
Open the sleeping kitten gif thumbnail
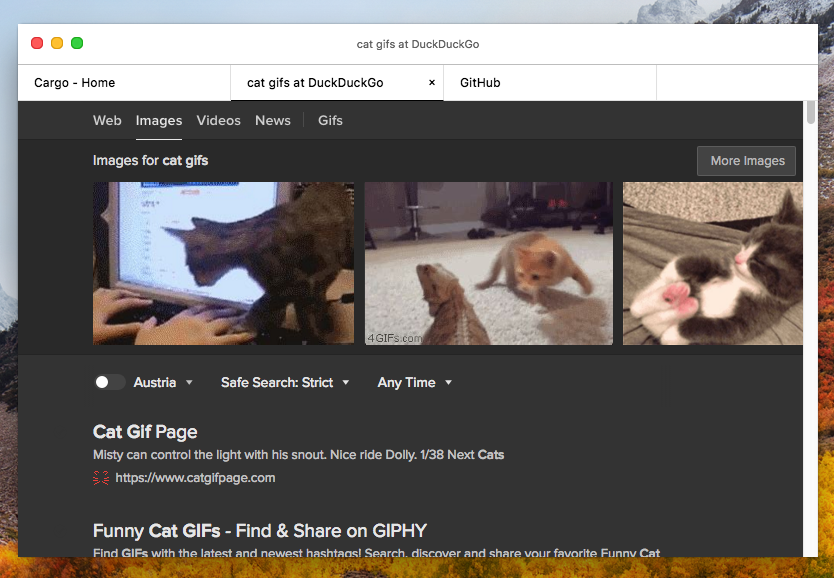(713, 263)
